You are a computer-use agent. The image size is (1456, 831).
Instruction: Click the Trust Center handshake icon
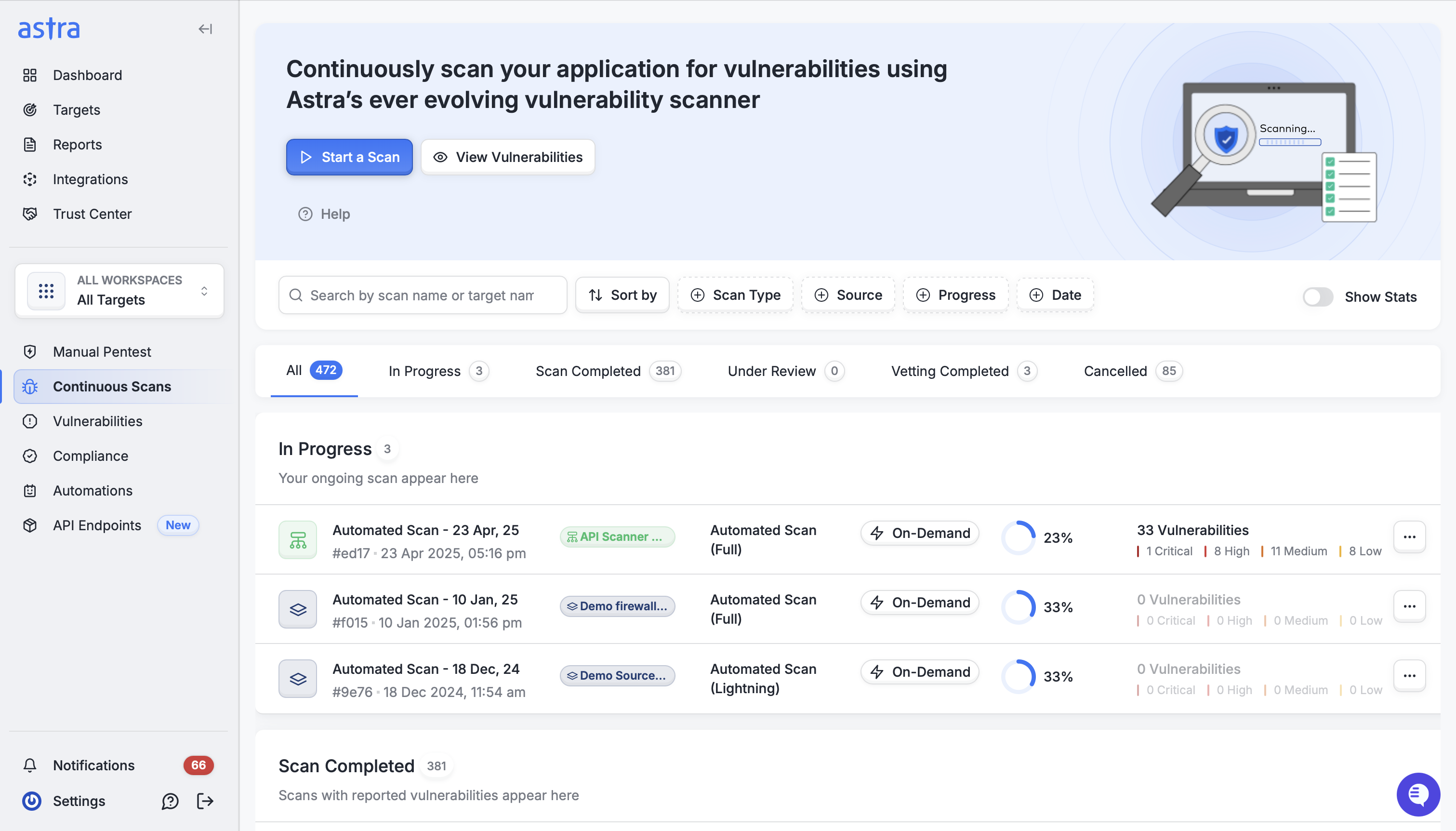coord(30,214)
